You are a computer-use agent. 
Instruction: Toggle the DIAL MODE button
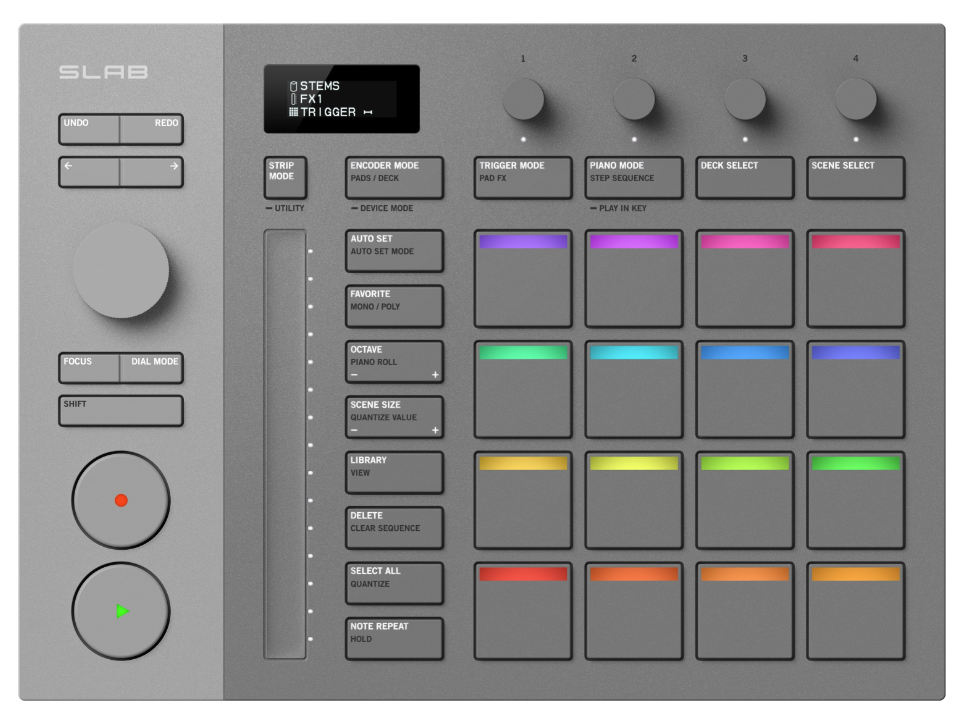pyautogui.click(x=152, y=368)
